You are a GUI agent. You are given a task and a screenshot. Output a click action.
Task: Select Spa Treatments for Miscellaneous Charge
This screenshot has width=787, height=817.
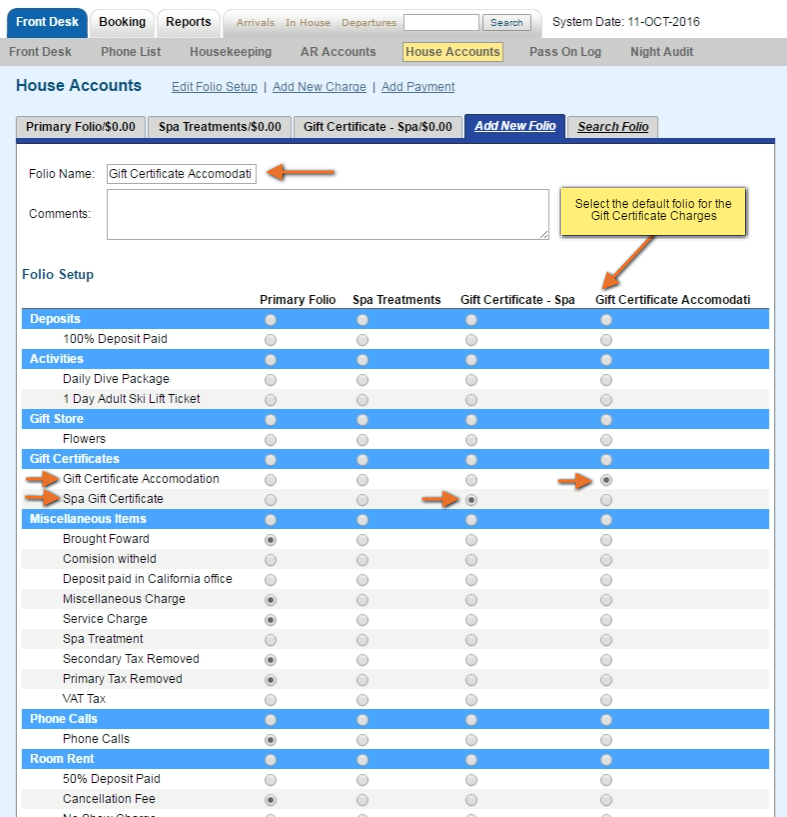[362, 600]
